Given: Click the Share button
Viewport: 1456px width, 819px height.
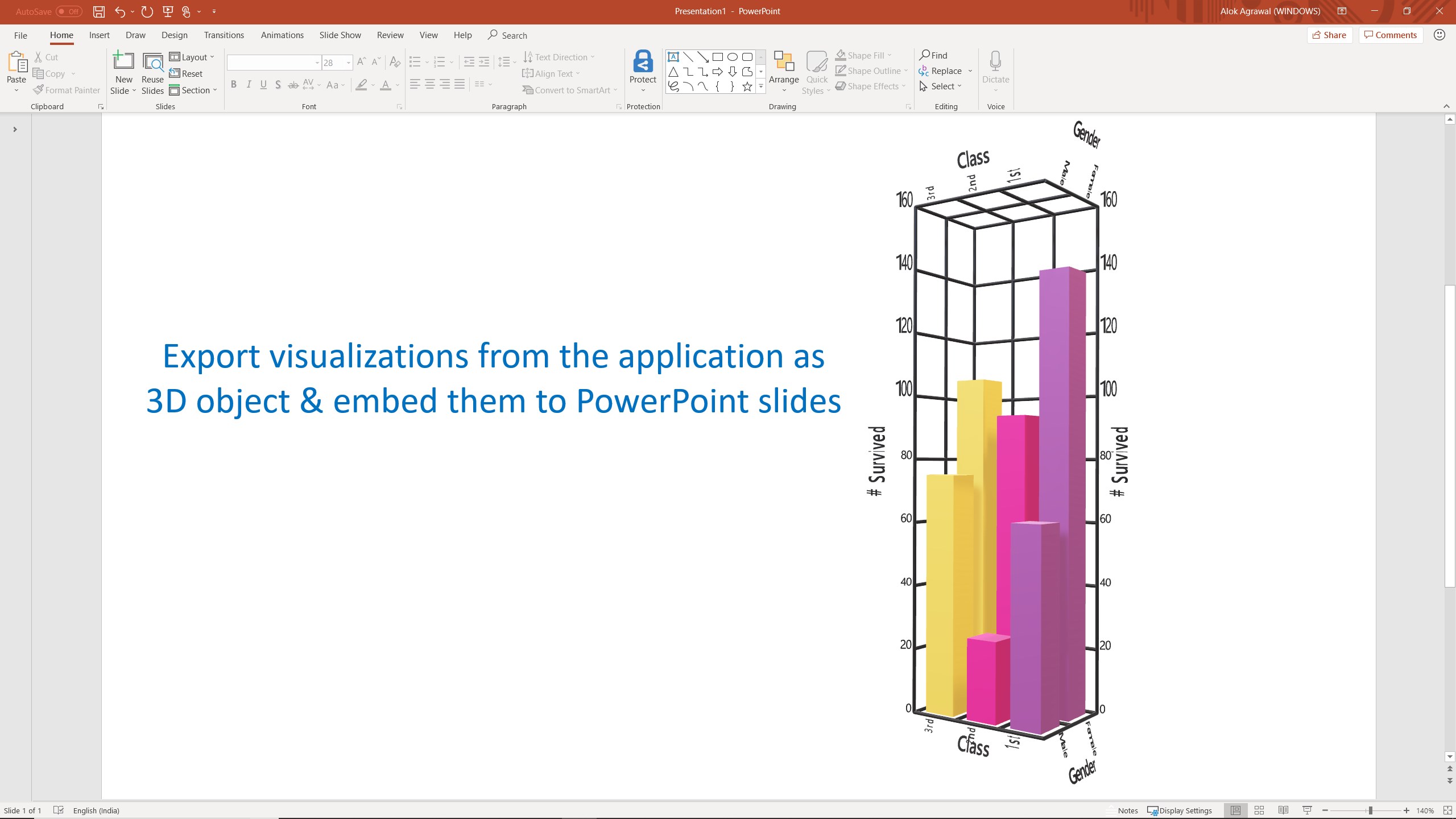Looking at the screenshot, I should pos(1330,35).
